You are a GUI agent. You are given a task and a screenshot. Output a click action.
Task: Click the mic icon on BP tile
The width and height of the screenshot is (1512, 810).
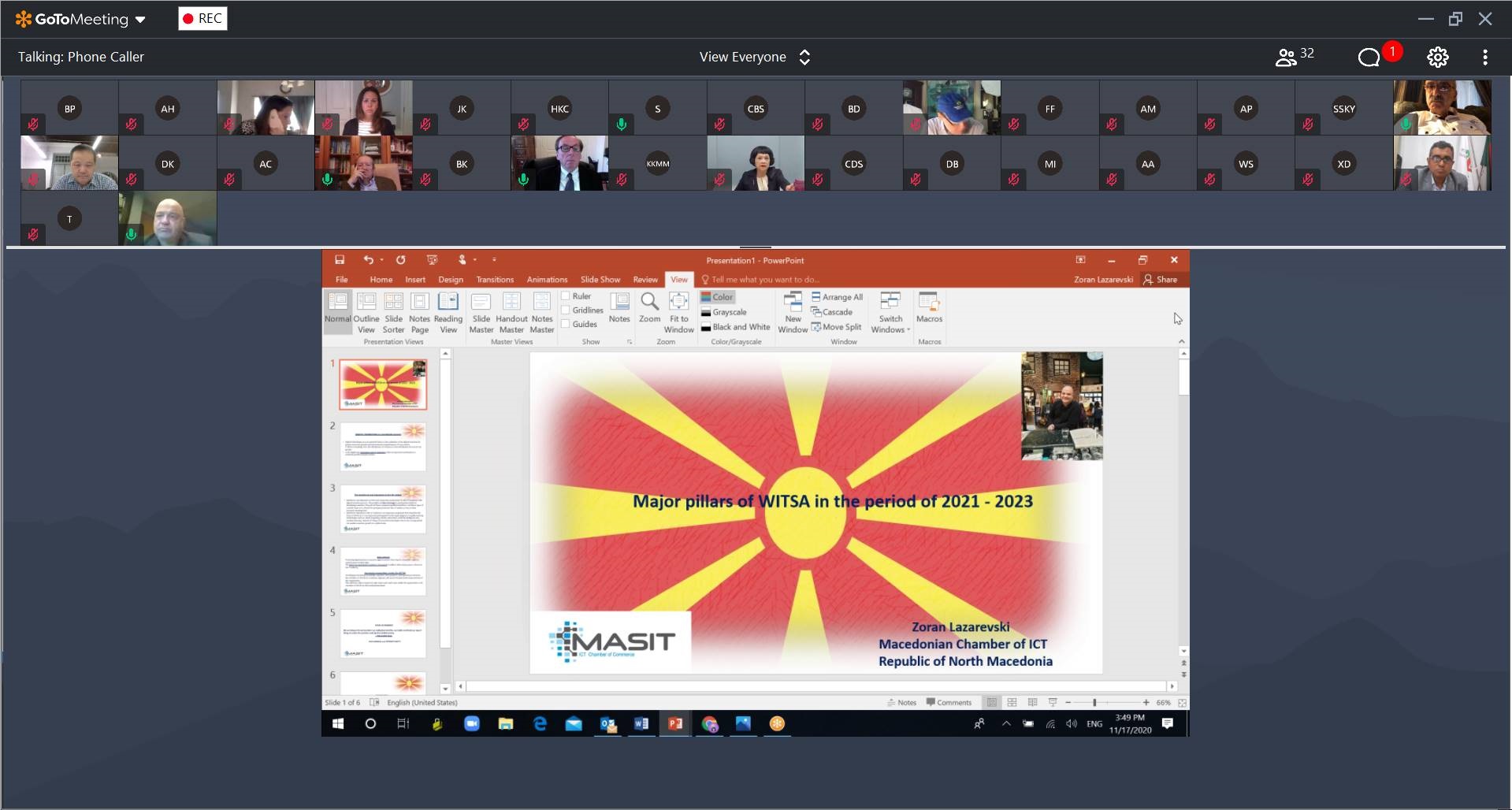33,124
